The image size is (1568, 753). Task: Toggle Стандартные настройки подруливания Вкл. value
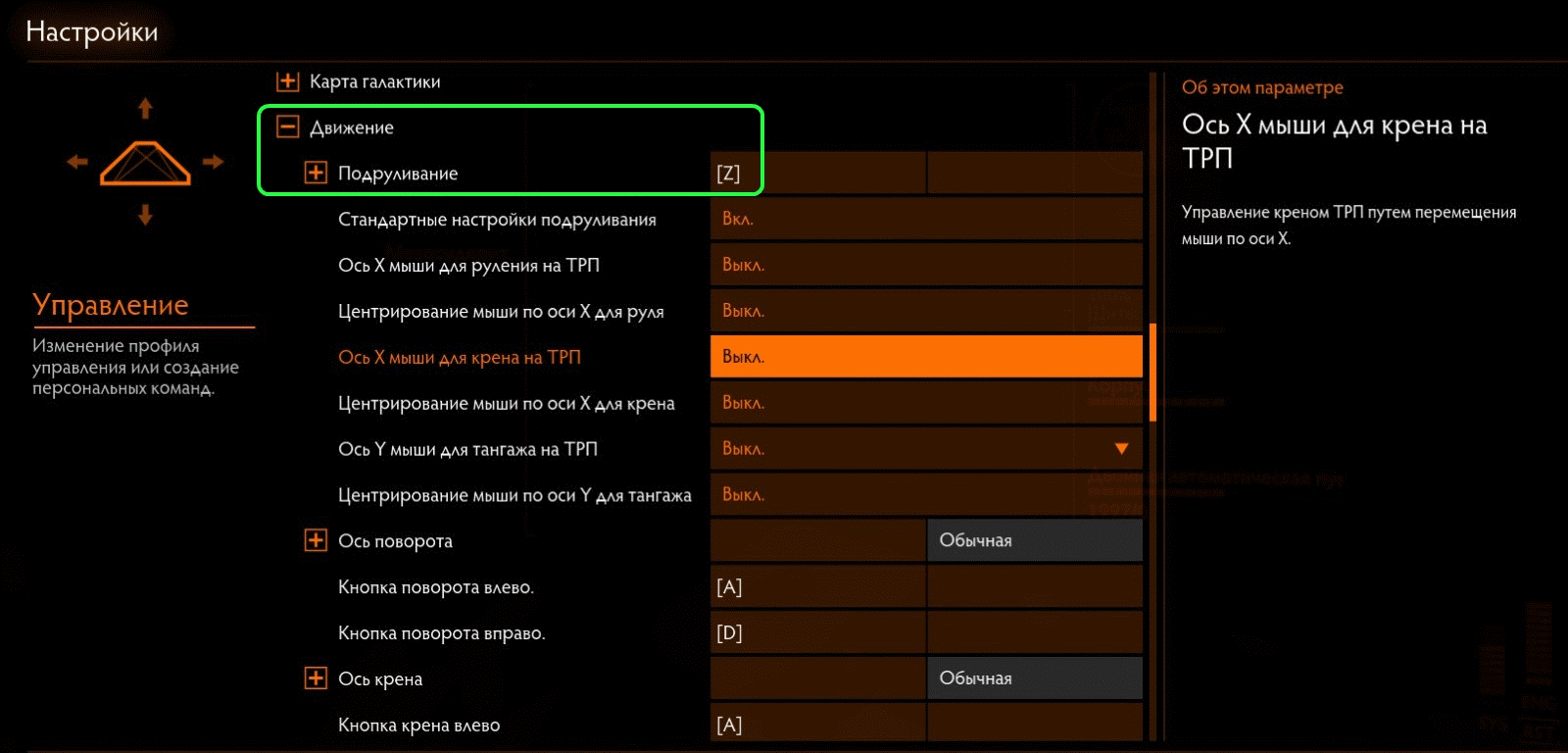coord(926,219)
